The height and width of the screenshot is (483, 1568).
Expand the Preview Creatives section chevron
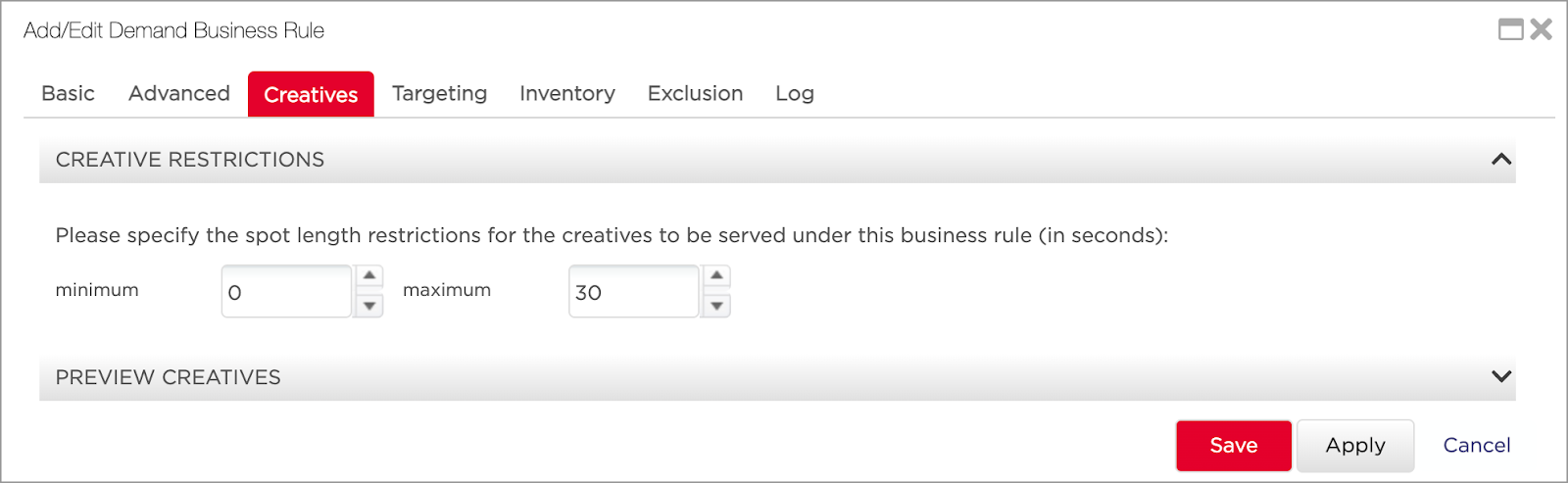click(1500, 376)
